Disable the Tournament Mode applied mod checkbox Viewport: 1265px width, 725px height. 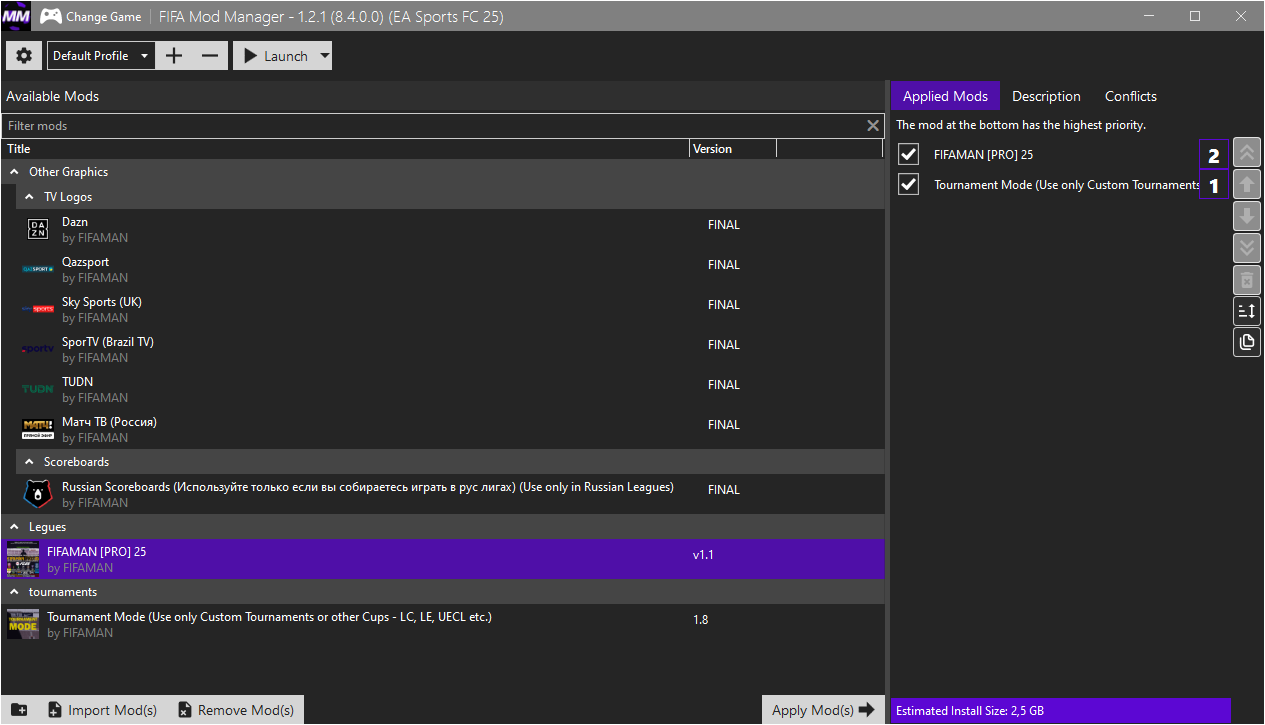pos(908,185)
